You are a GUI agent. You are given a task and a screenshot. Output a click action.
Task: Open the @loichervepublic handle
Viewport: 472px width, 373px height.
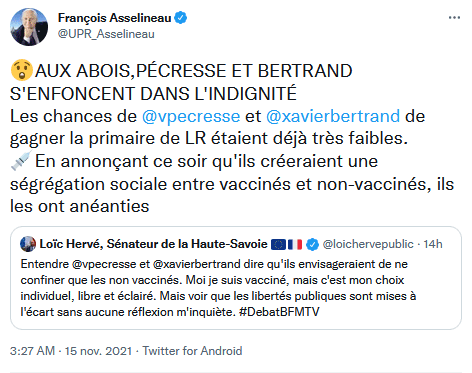coord(368,244)
